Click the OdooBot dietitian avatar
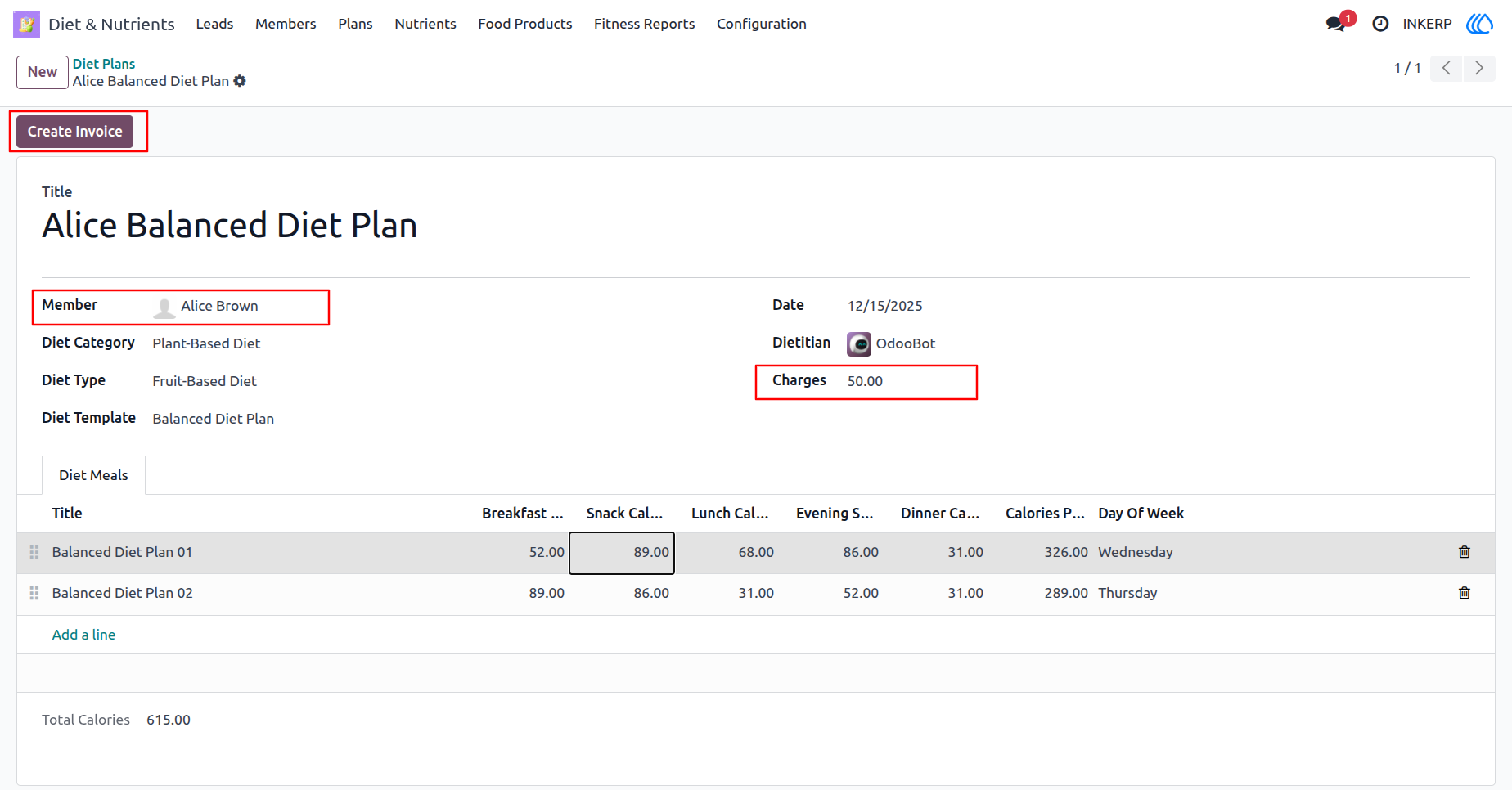The image size is (1512, 790). (x=859, y=343)
